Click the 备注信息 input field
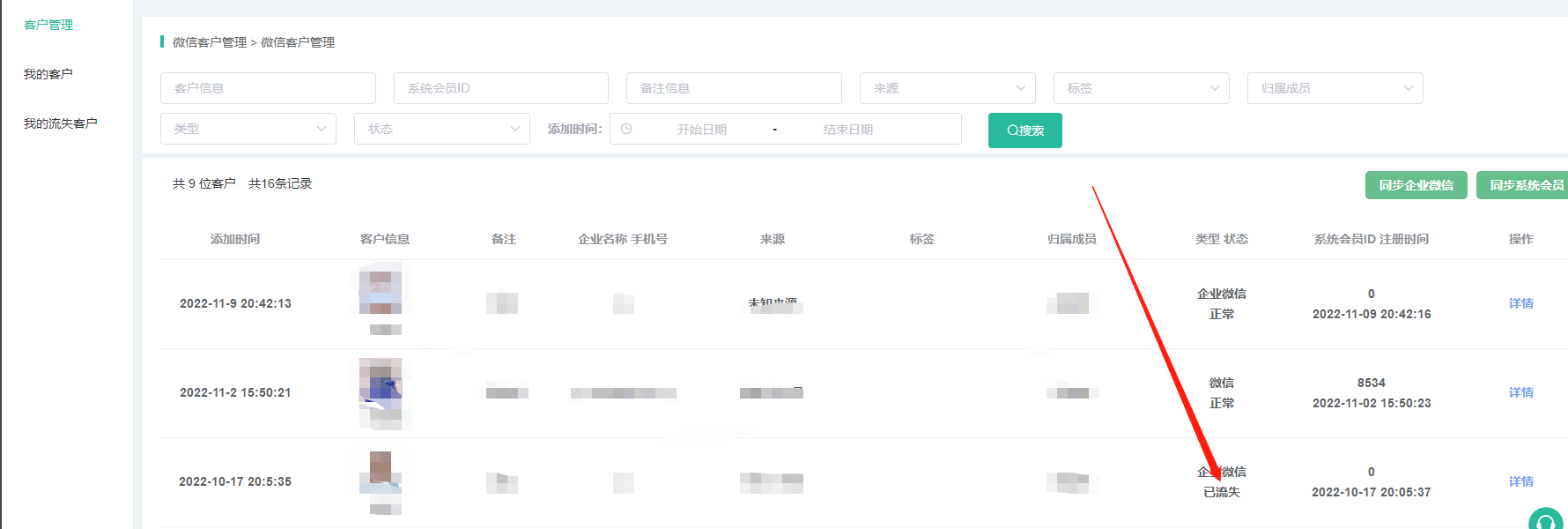The width and height of the screenshot is (1568, 529). [733, 88]
